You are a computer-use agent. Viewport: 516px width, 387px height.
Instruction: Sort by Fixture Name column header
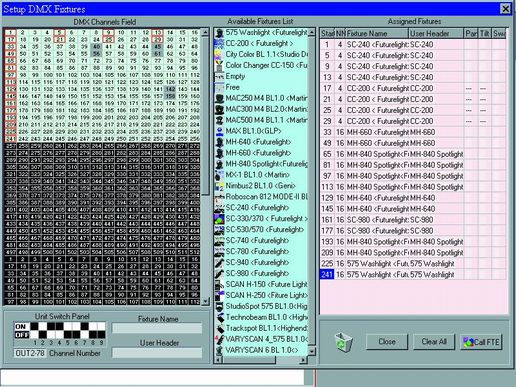click(x=377, y=33)
